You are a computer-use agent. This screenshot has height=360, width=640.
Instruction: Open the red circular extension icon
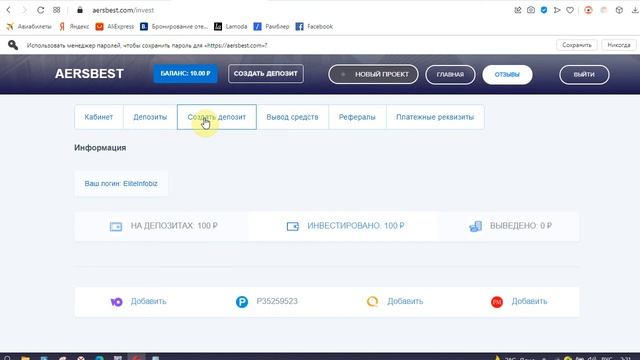pos(588,10)
